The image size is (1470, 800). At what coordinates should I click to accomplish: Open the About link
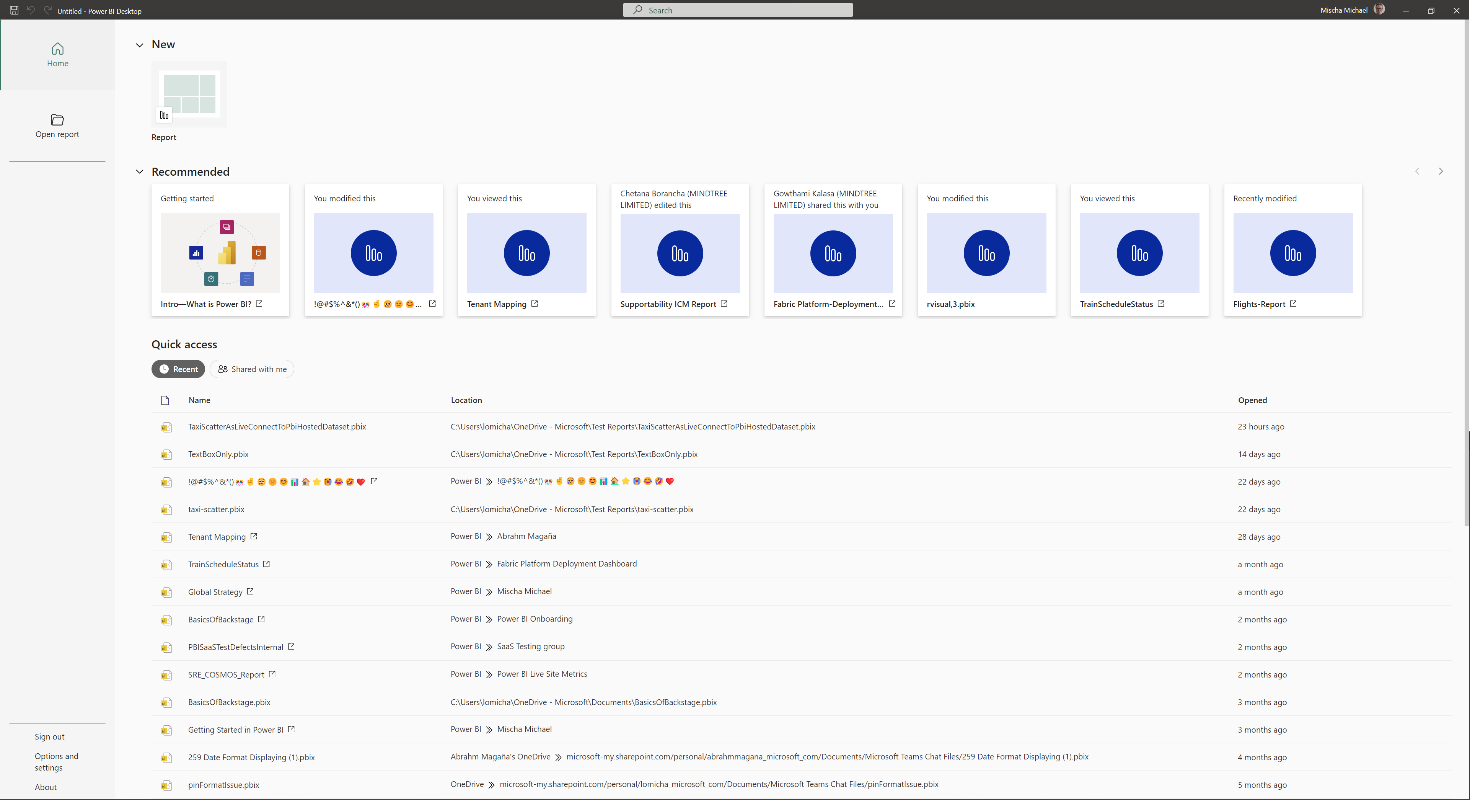point(46,787)
